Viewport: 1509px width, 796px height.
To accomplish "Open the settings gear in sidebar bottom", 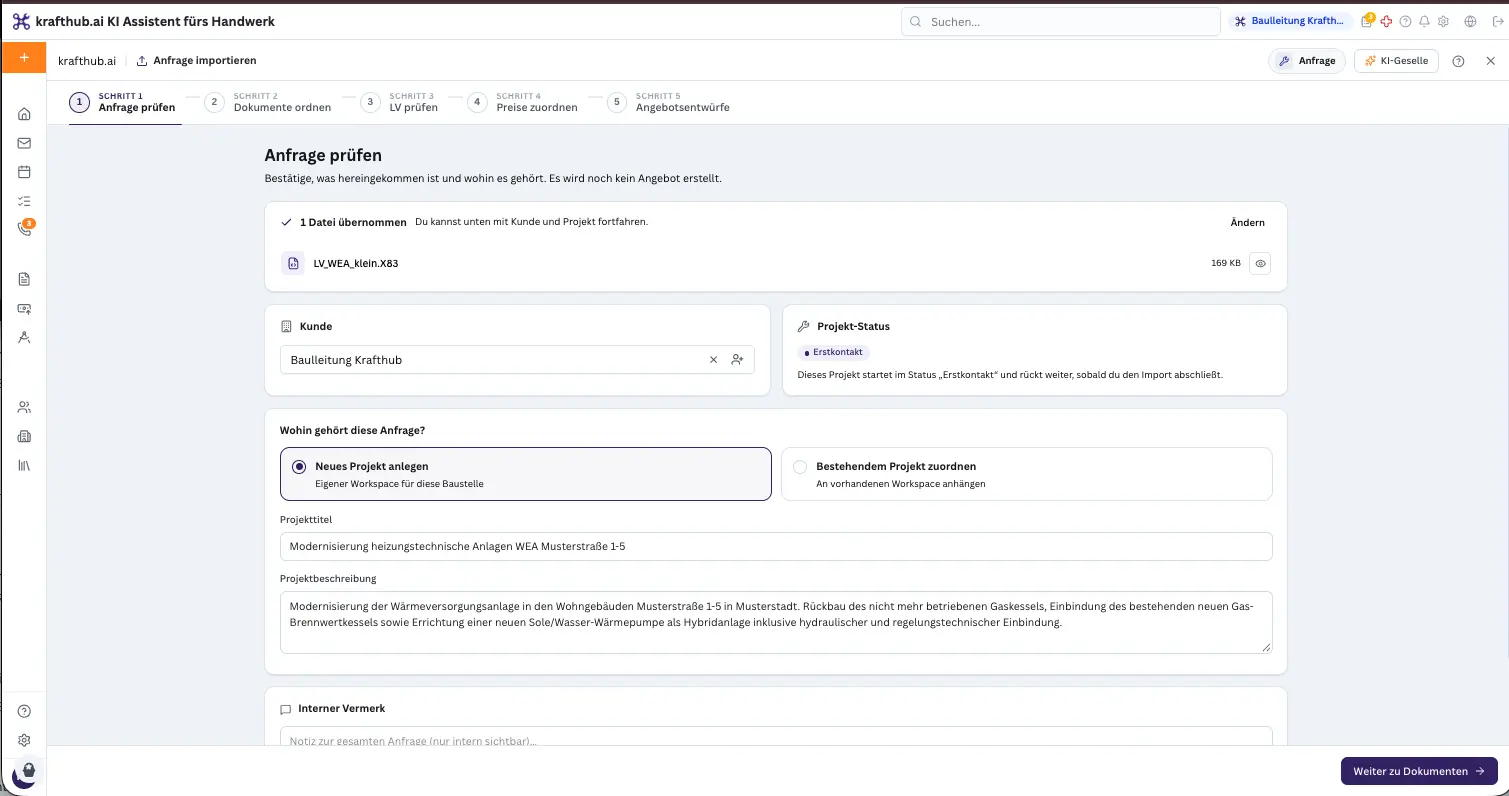I will point(24,741).
